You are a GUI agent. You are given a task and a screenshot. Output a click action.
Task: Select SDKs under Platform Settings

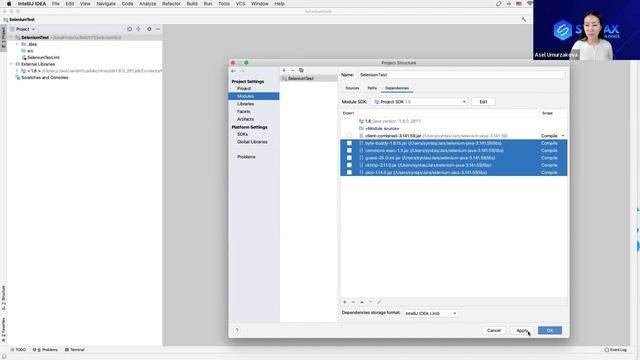[242, 134]
